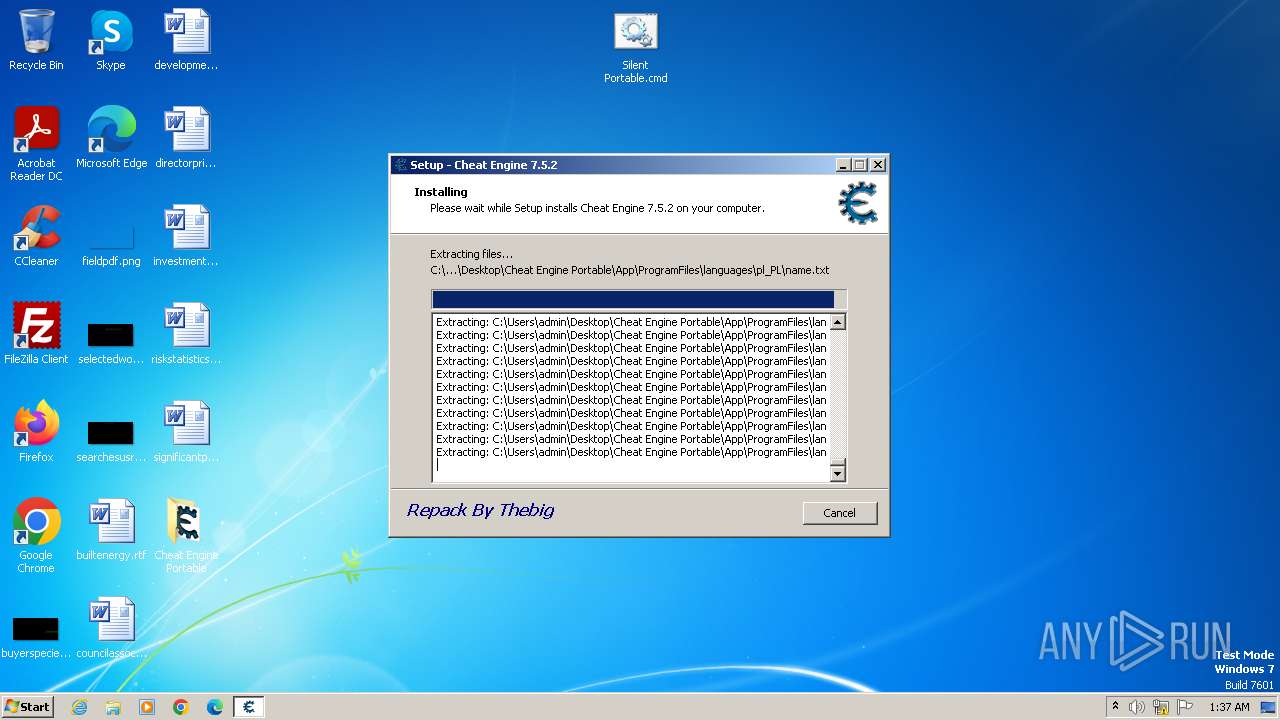Open Windows Media Player from taskbar
1280x720 pixels.
[147, 707]
